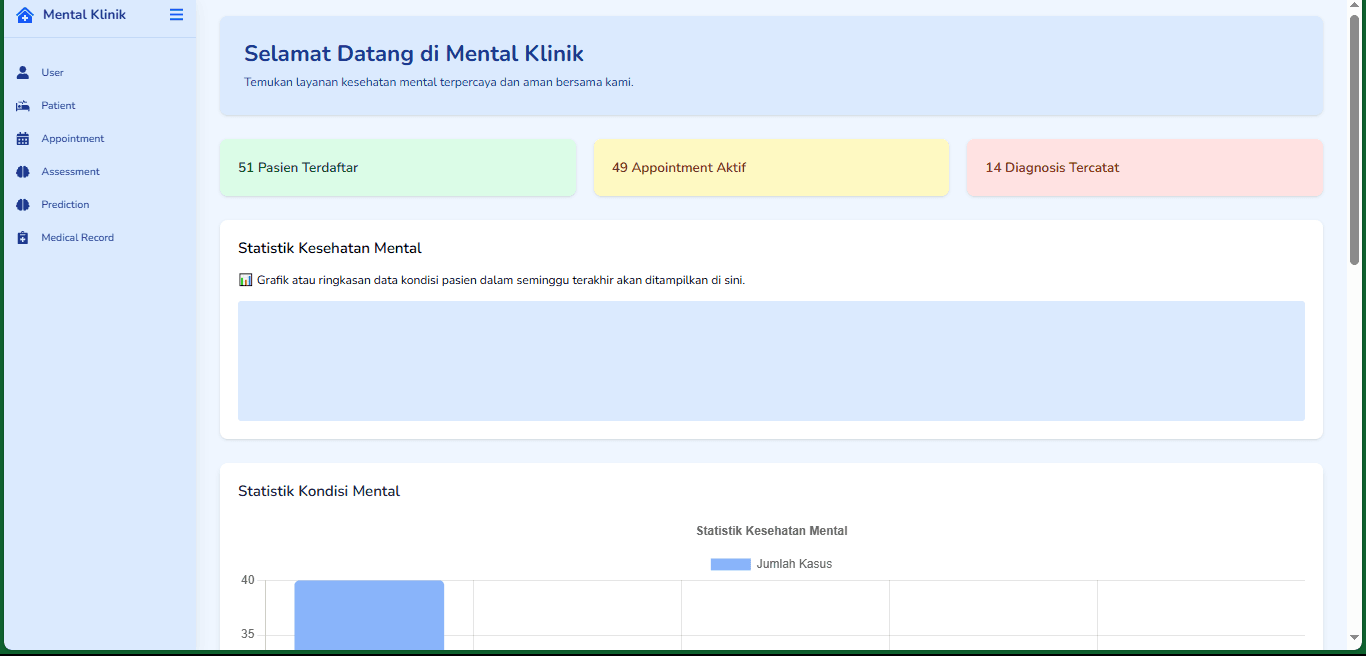Click the User person icon in sidebar

pos(21,72)
